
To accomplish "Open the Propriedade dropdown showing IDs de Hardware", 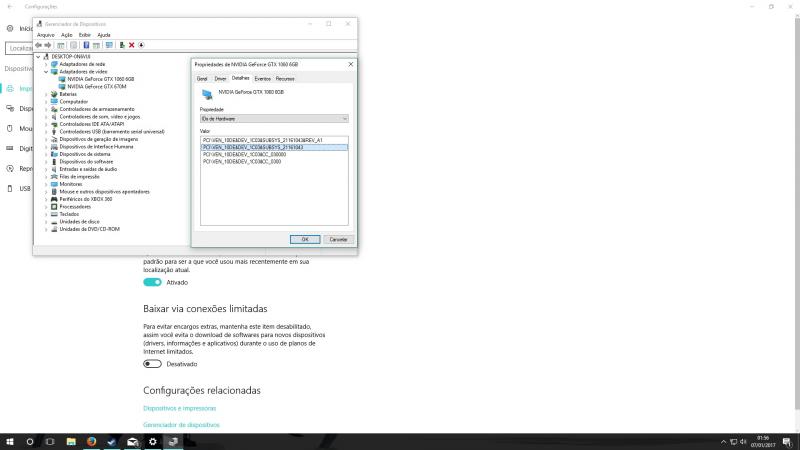I will 274,119.
